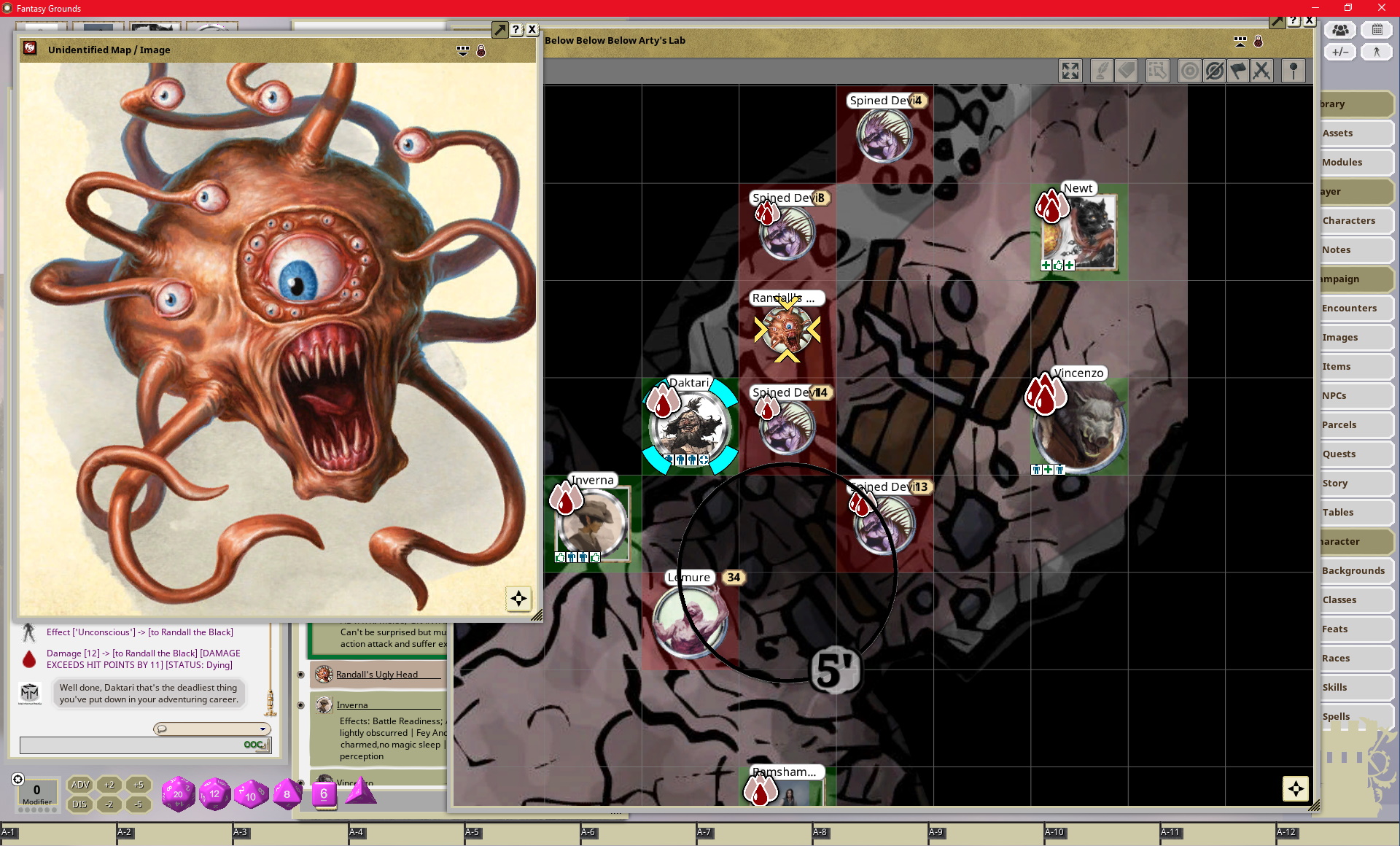1400x846 pixels.
Task: Roll the d4 pyramid die
Action: click(x=360, y=791)
